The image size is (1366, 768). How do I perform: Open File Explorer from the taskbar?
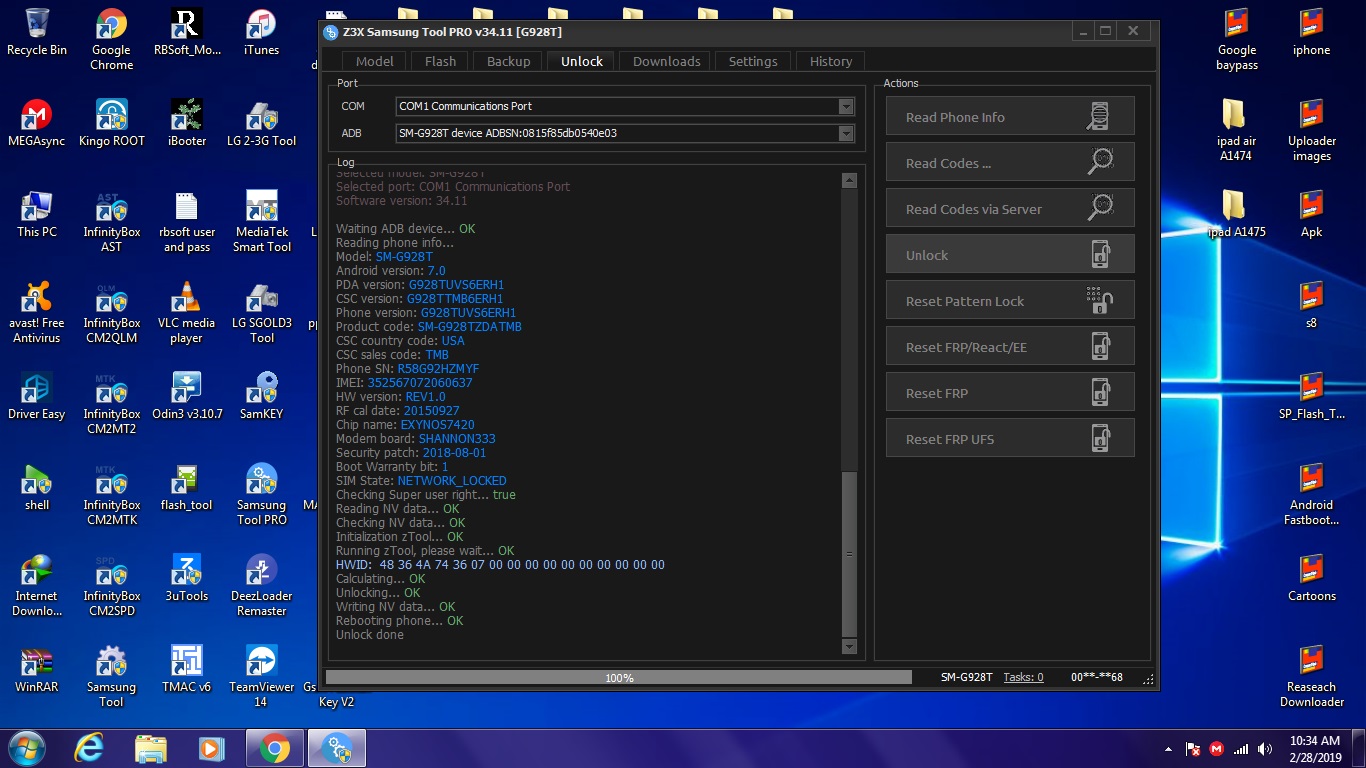tap(151, 747)
